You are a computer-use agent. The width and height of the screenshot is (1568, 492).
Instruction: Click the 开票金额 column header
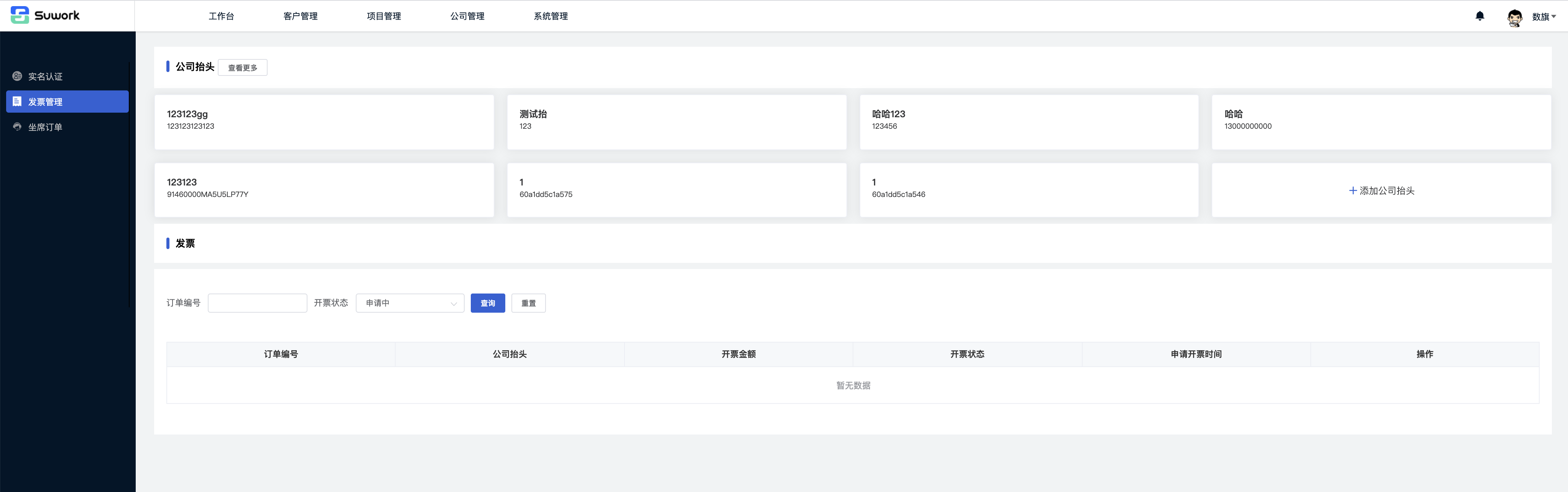point(738,354)
